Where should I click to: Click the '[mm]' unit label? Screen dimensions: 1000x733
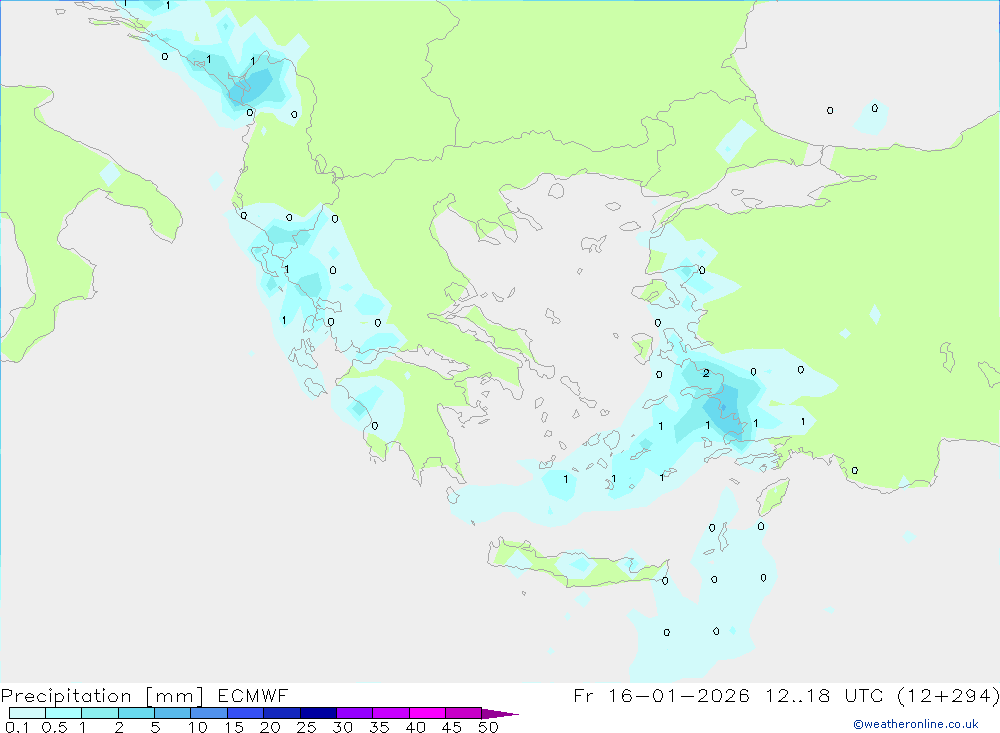pos(175,696)
